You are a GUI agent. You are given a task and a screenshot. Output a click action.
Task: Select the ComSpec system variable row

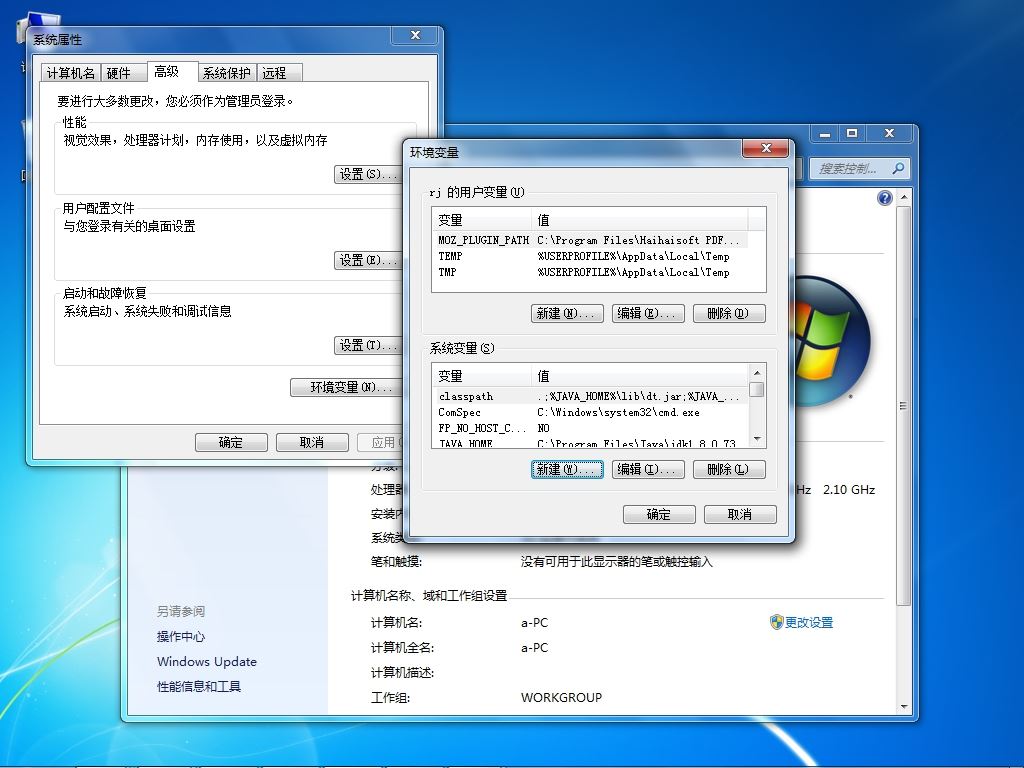[x=590, y=412]
